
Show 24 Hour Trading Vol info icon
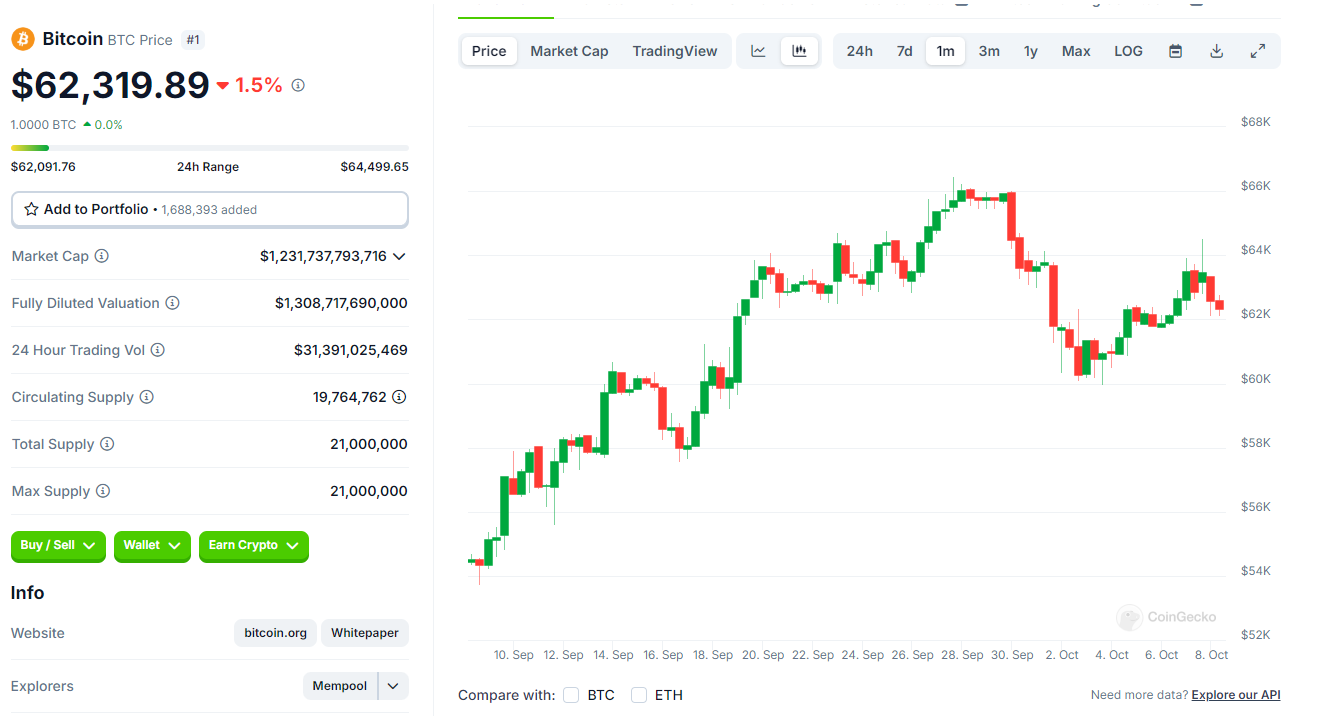click(x=157, y=350)
